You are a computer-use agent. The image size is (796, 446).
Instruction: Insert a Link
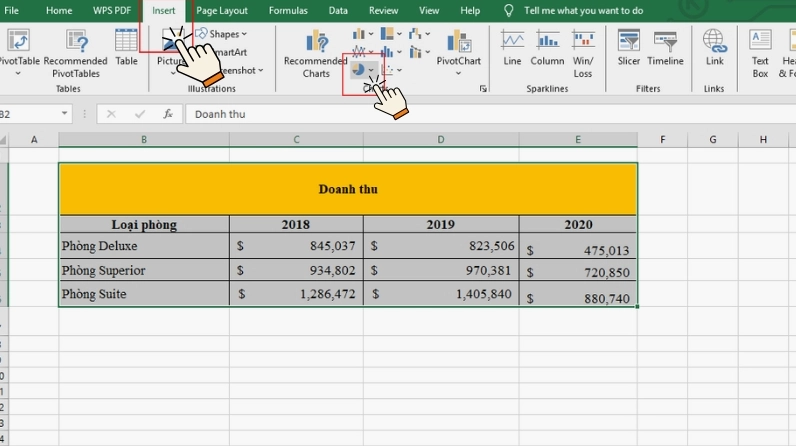click(714, 48)
